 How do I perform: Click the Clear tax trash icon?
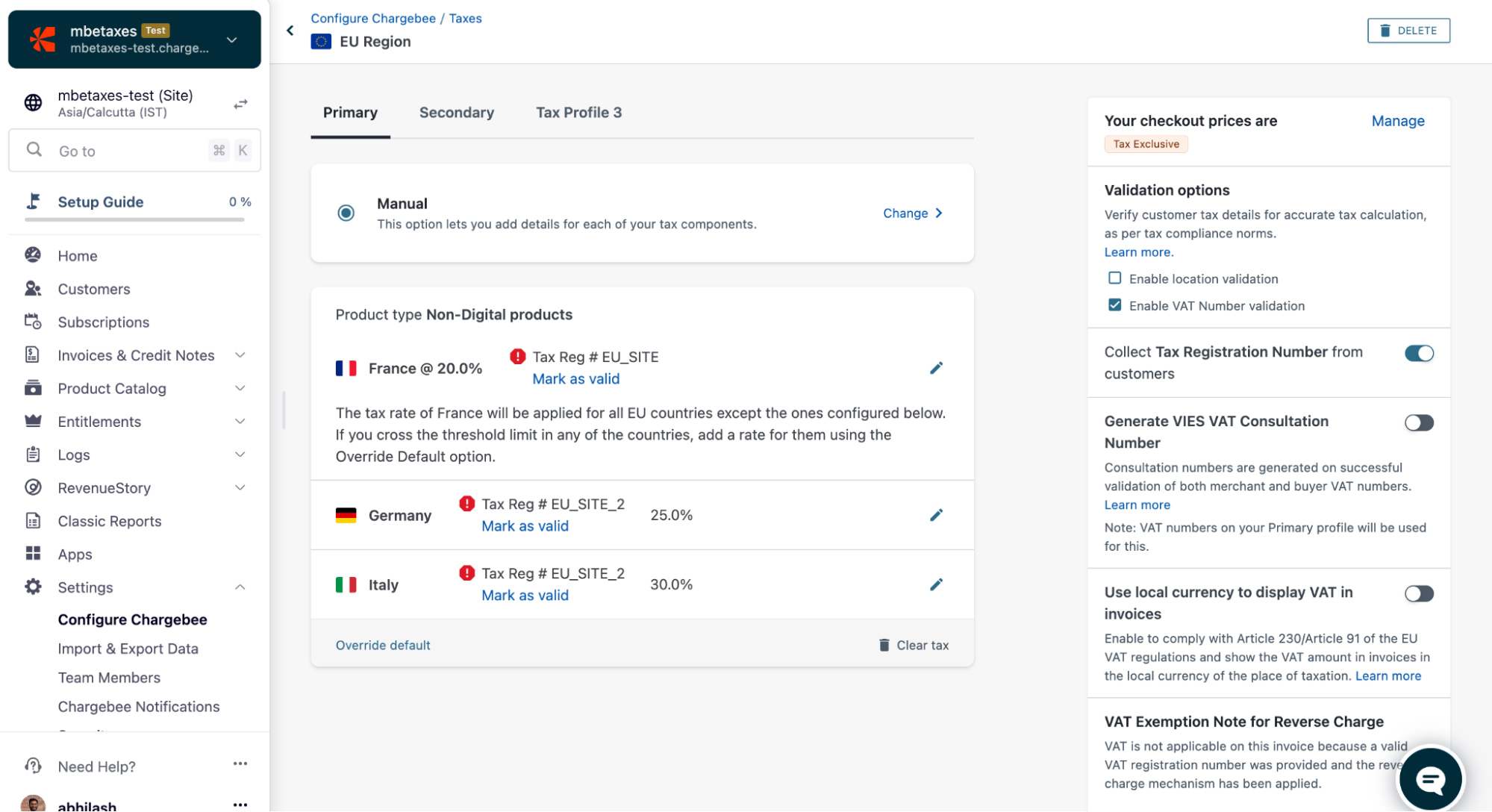tap(884, 645)
